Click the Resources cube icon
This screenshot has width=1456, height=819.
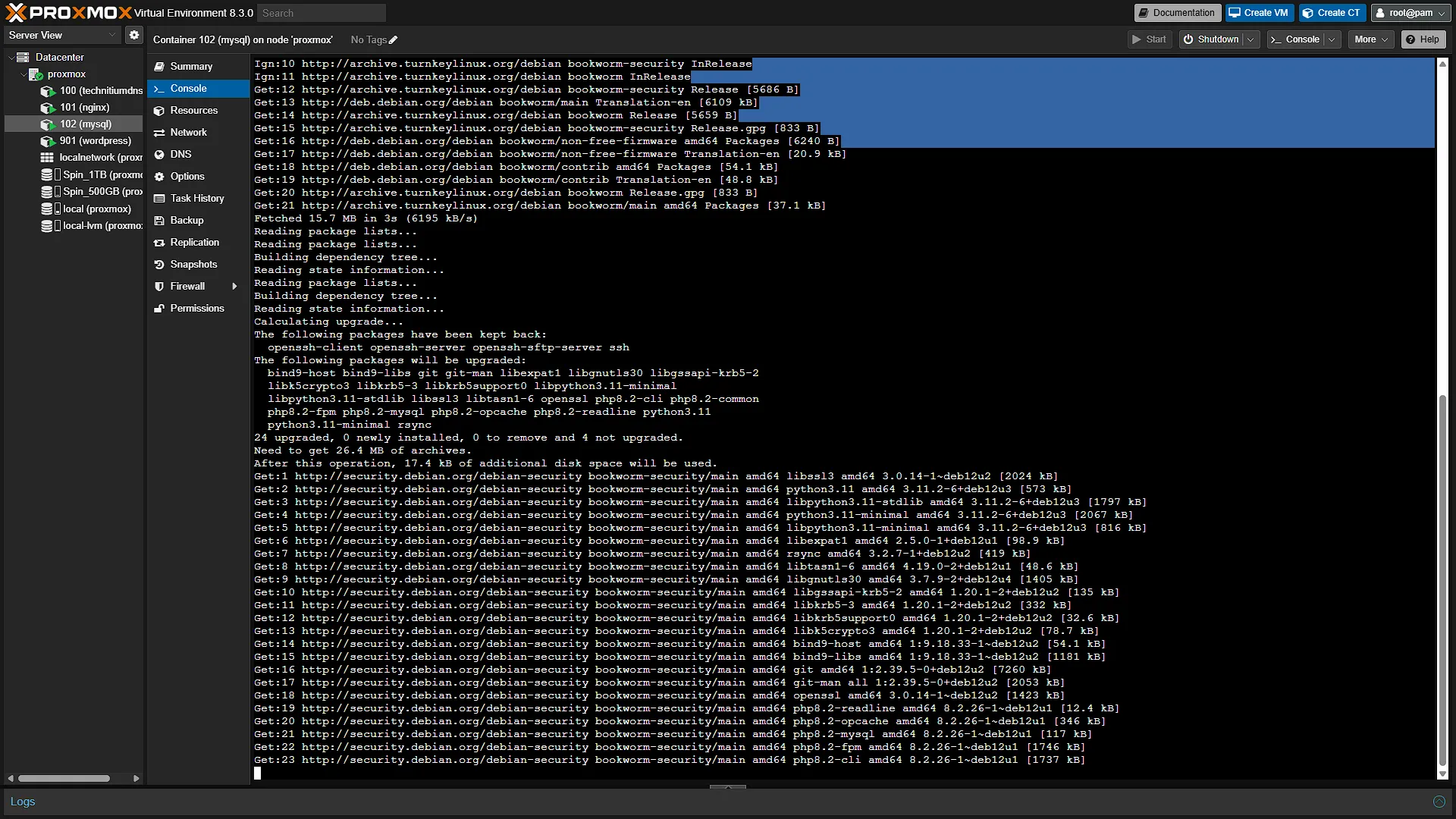point(159,111)
